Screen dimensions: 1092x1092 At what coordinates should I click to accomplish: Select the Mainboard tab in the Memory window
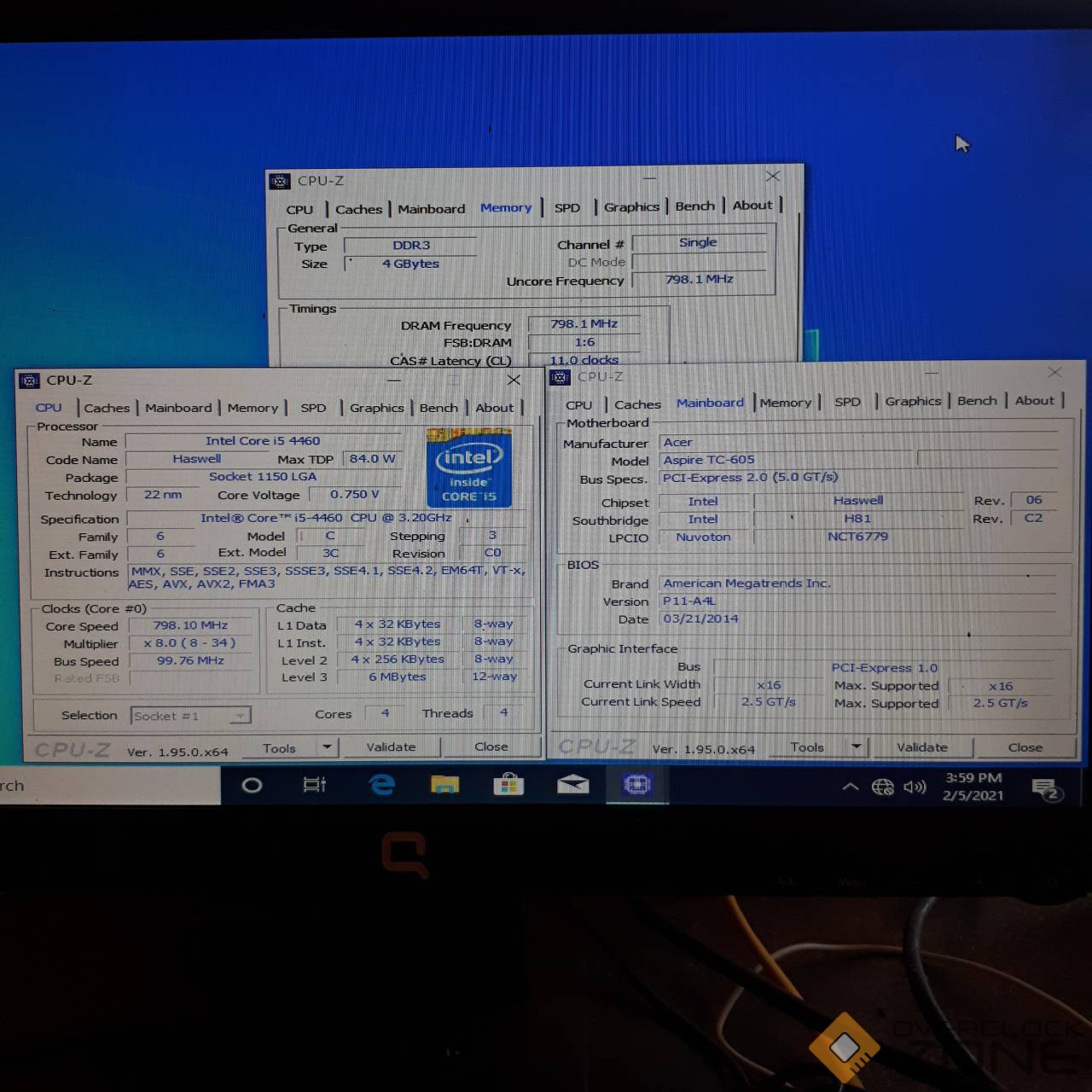coord(432,209)
